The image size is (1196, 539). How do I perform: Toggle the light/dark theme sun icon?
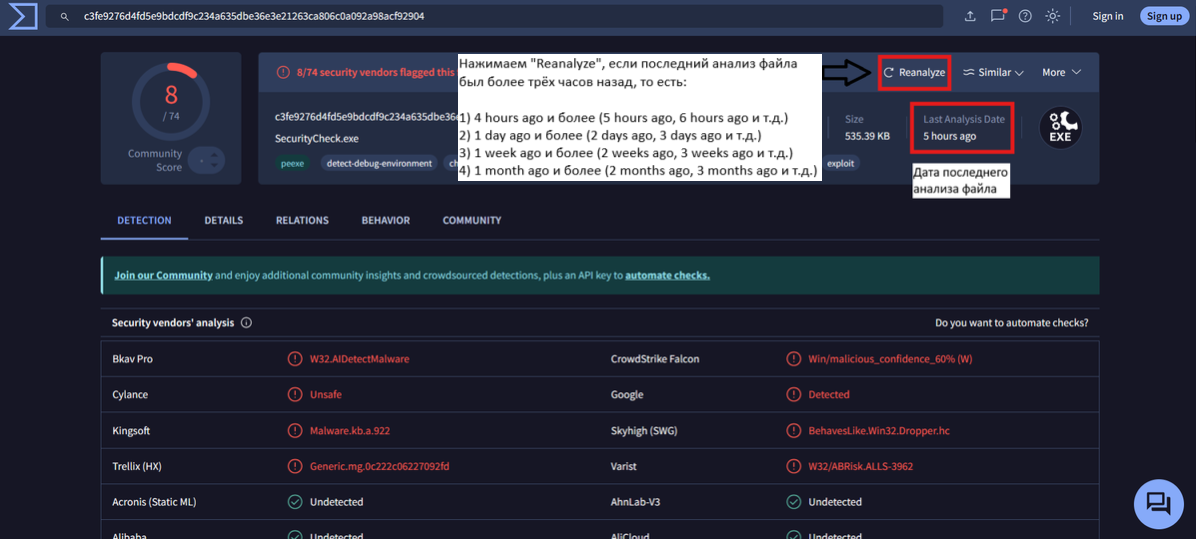pyautogui.click(x=1053, y=16)
